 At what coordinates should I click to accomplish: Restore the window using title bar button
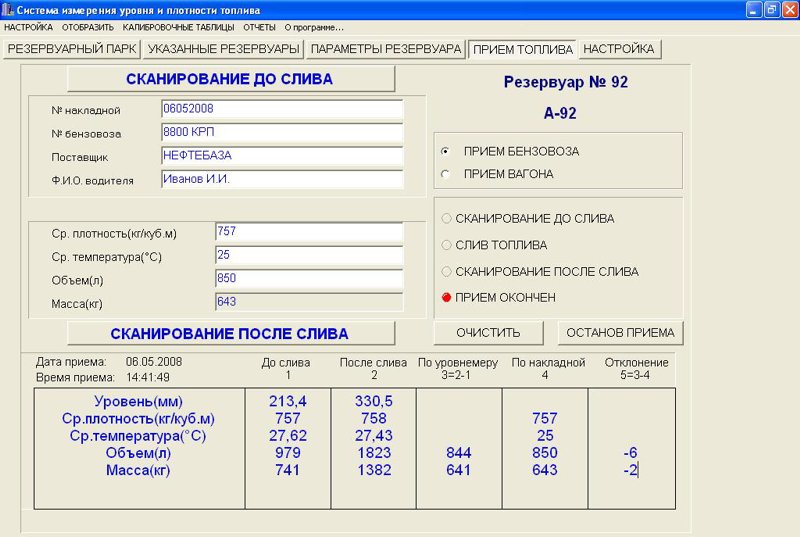[x=772, y=10]
